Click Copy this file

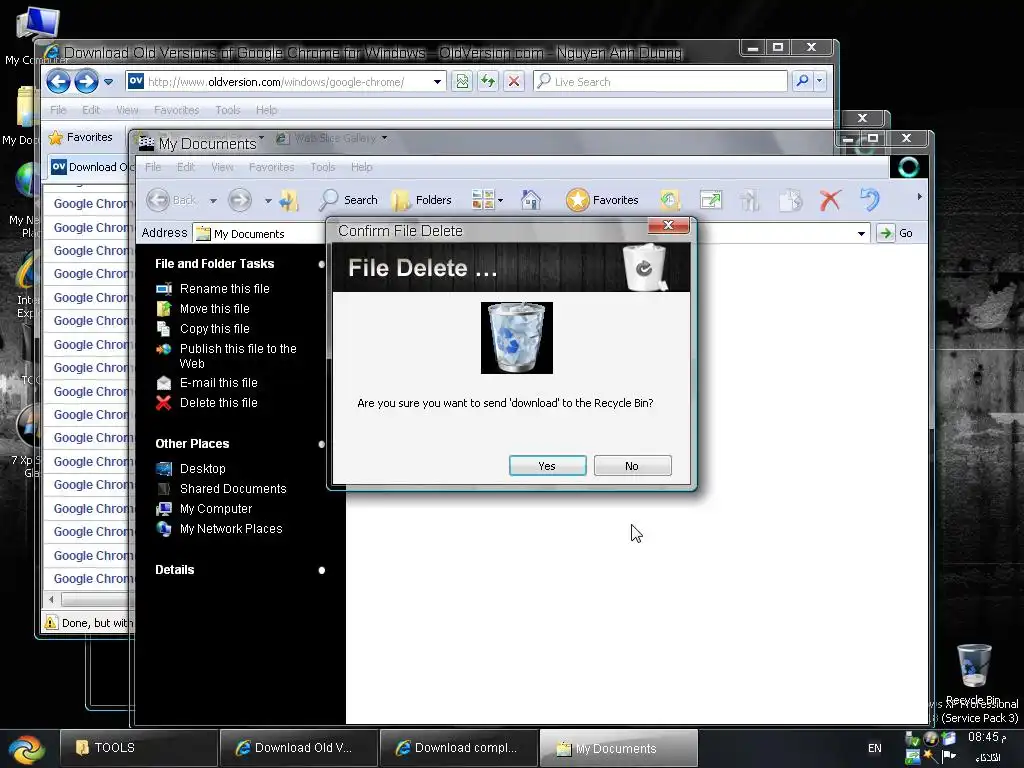(x=214, y=328)
